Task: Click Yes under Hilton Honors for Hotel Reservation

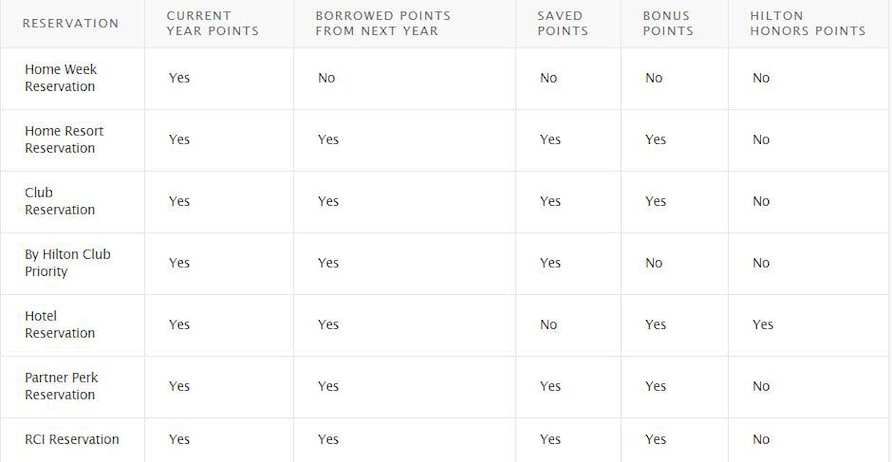Action: pos(763,324)
